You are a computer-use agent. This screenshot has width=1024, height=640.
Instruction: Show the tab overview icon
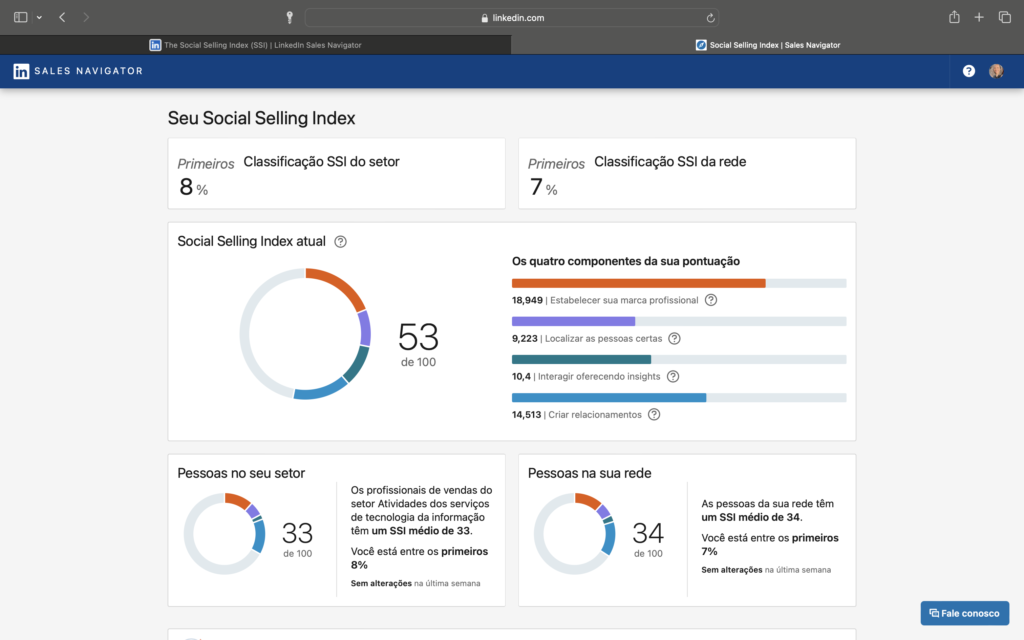[x=1004, y=18]
